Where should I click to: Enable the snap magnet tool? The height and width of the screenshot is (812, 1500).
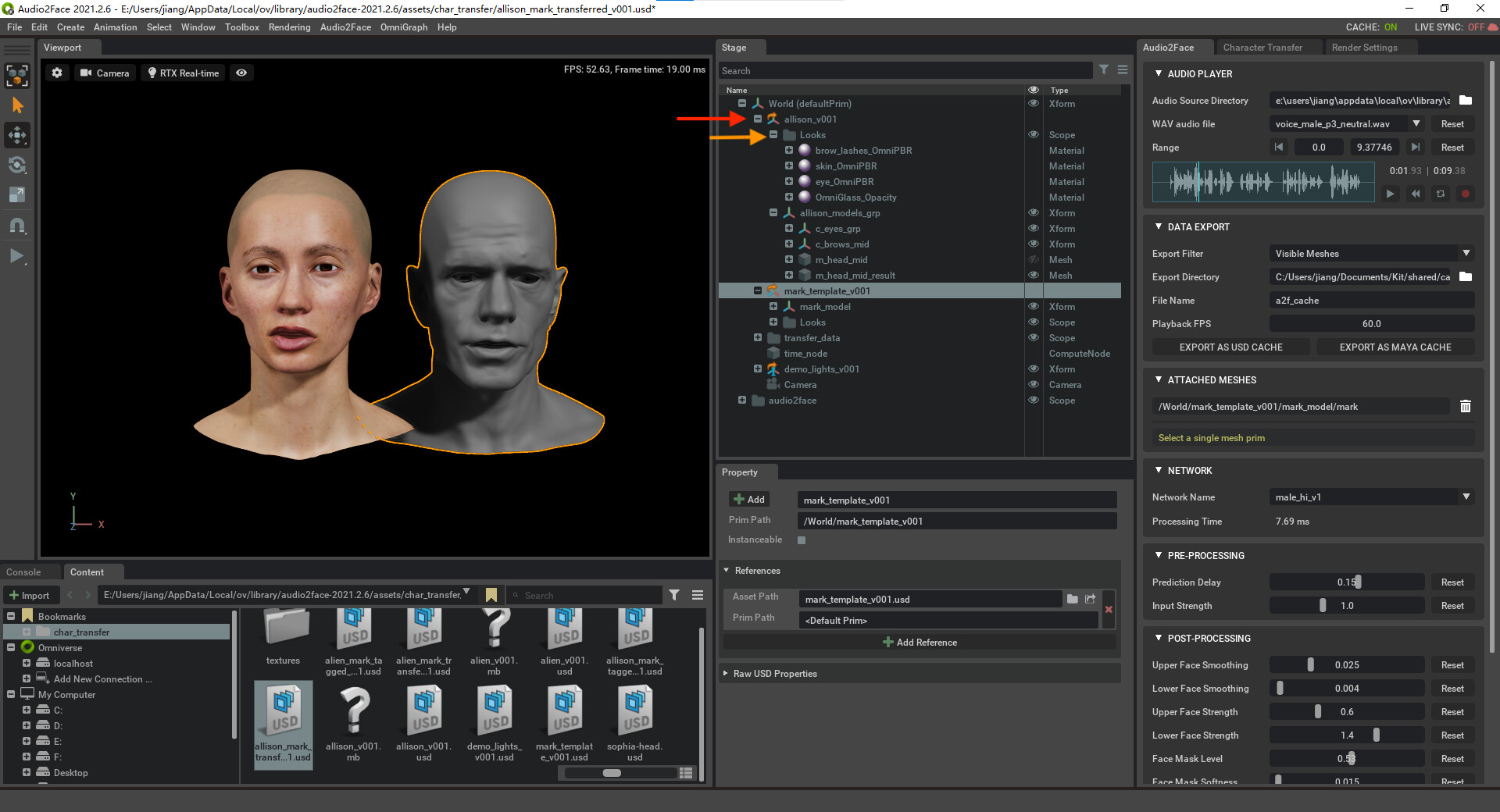click(x=17, y=226)
